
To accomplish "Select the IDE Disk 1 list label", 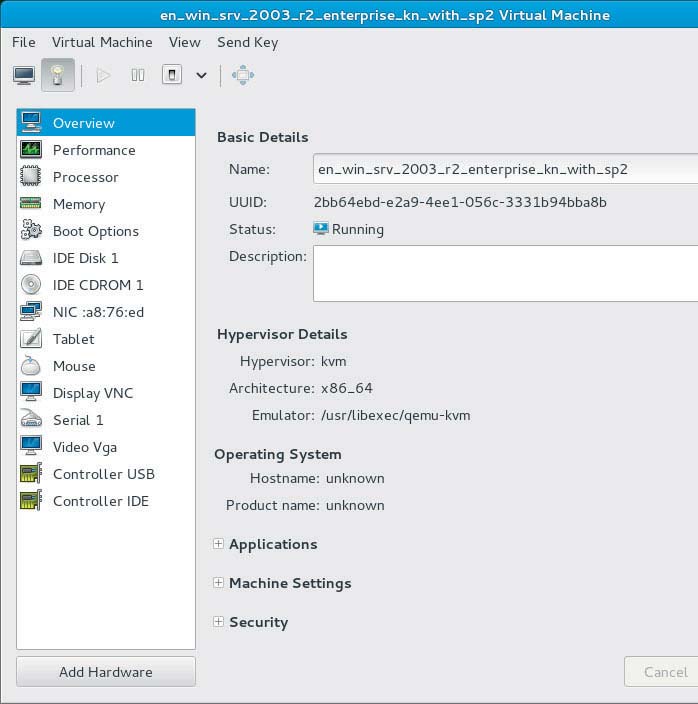I will [x=86, y=258].
